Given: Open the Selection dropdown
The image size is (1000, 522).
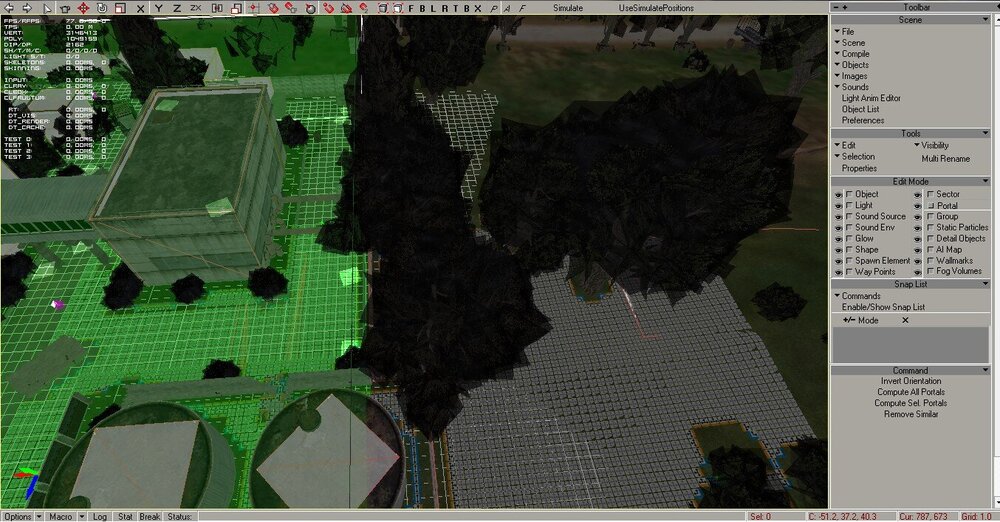Looking at the screenshot, I should pyautogui.click(x=855, y=156).
